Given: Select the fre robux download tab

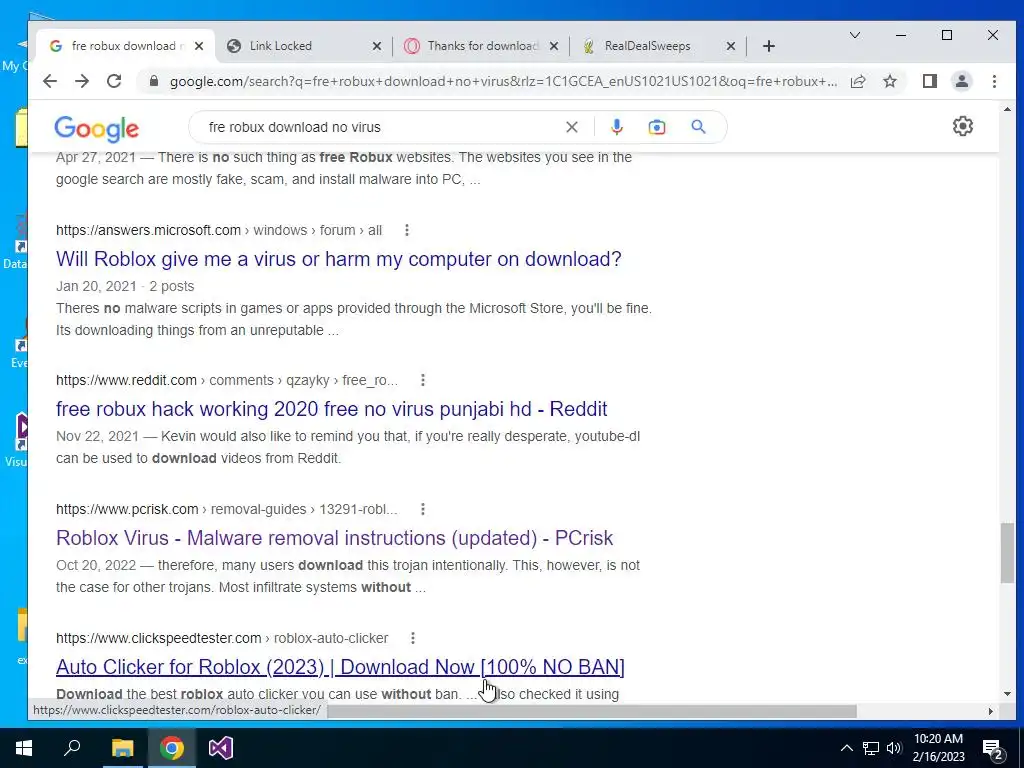Looking at the screenshot, I should [123, 46].
